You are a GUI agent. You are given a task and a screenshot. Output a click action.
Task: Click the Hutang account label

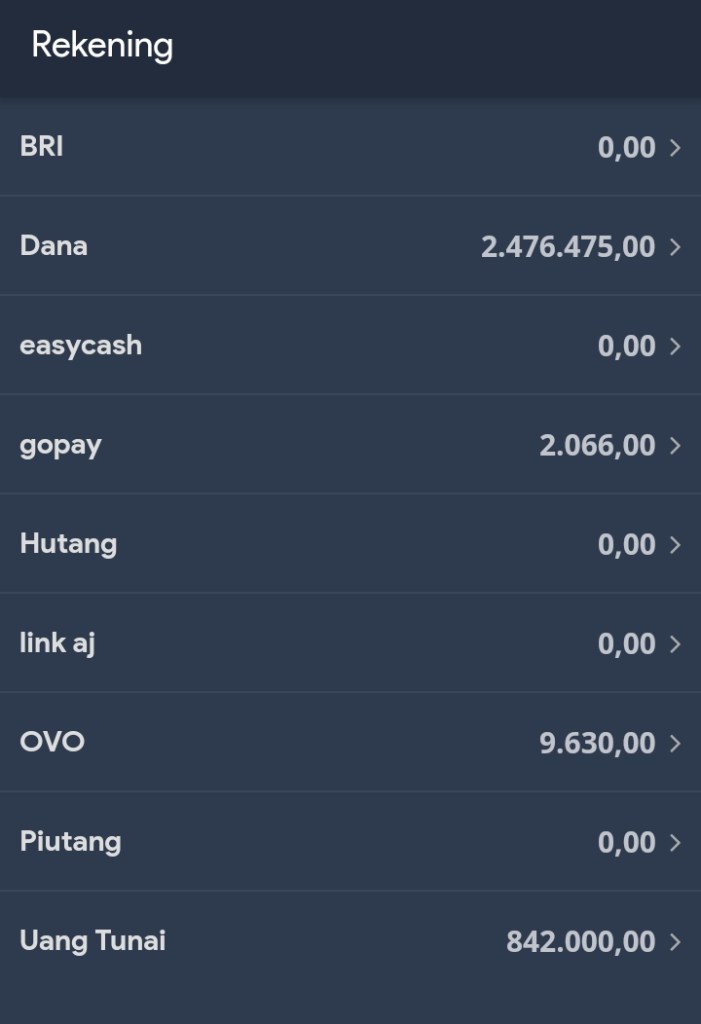[68, 543]
